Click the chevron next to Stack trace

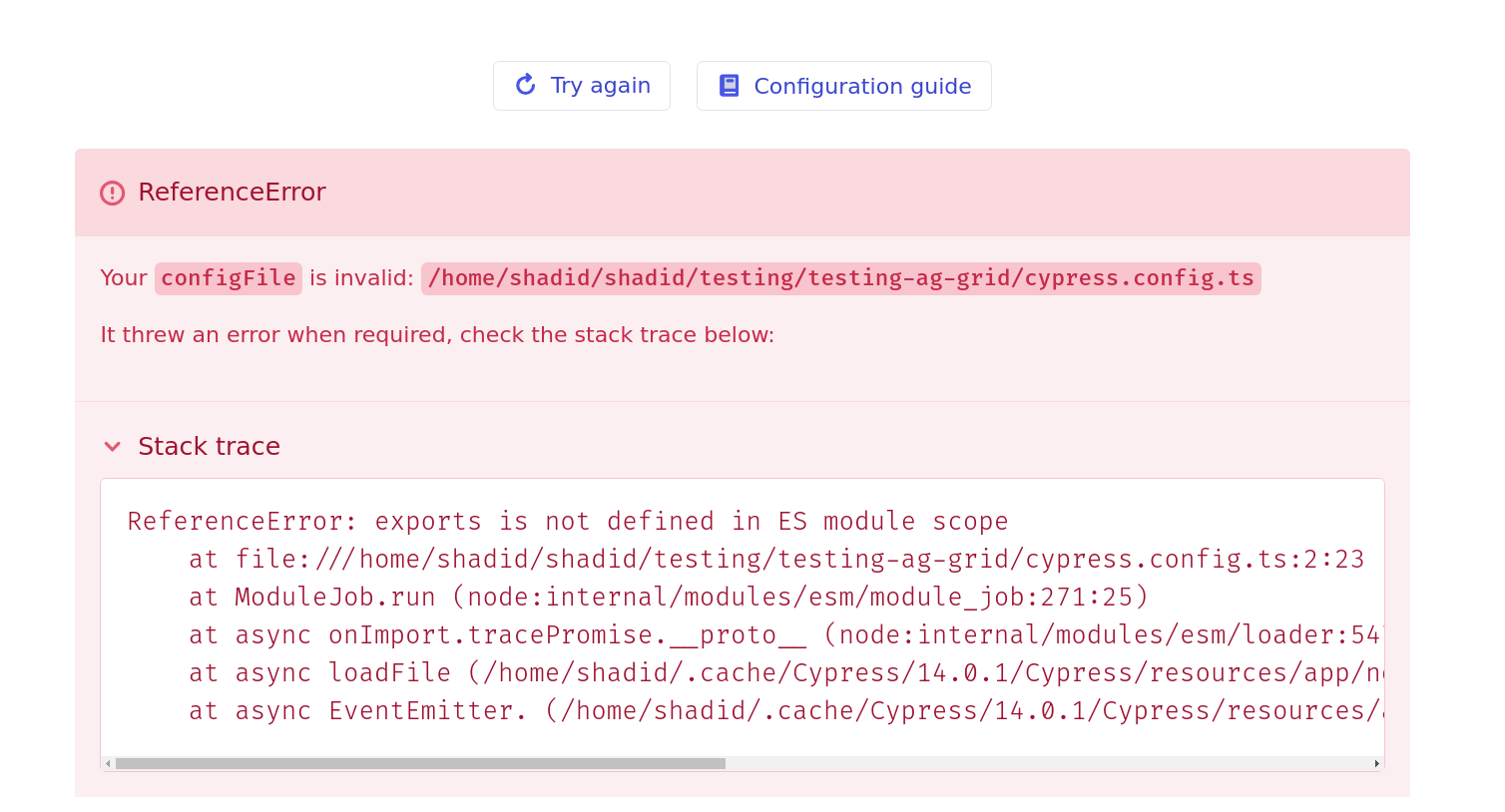pyautogui.click(x=112, y=447)
